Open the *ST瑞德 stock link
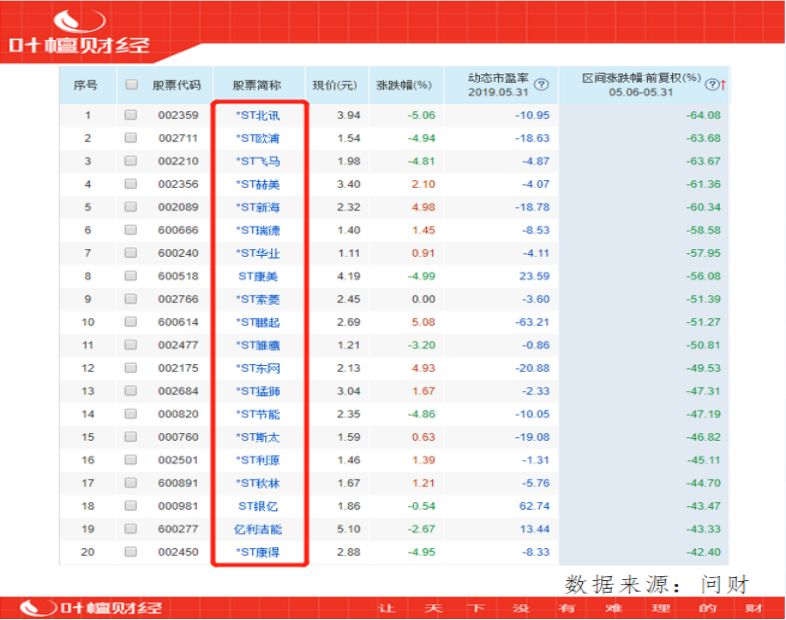This screenshot has width=786, height=620. (258, 231)
